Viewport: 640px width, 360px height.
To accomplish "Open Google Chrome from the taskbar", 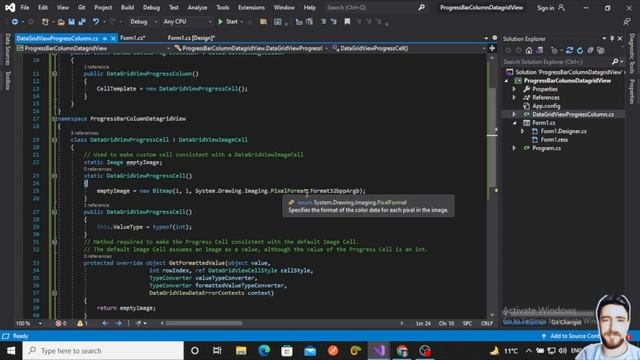I will [x=402, y=351].
